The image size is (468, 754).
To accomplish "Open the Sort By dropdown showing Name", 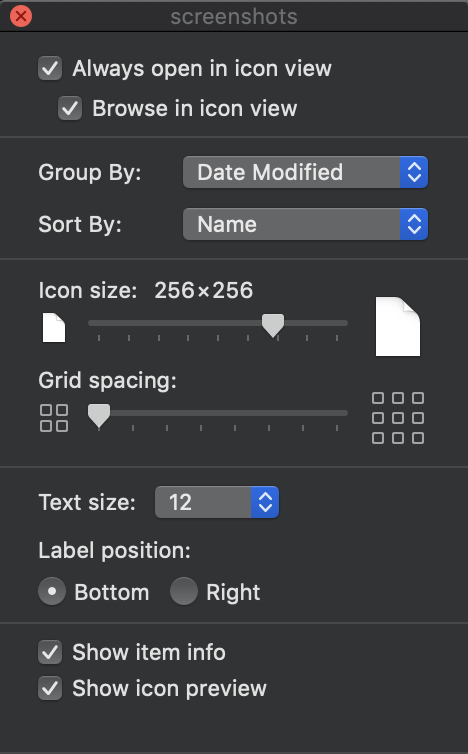I will pyautogui.click(x=305, y=224).
